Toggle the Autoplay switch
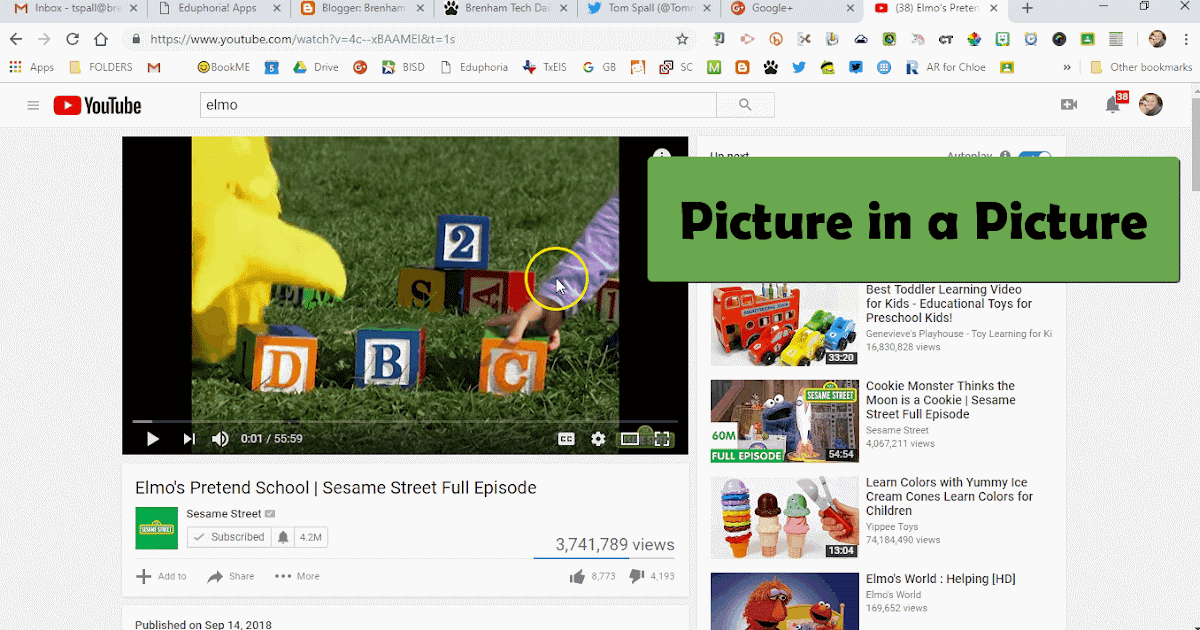The height and width of the screenshot is (630, 1200). pyautogui.click(x=1035, y=158)
